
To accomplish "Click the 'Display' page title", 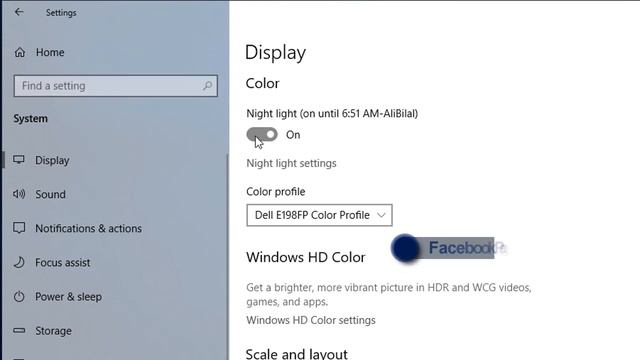I will (276, 53).
